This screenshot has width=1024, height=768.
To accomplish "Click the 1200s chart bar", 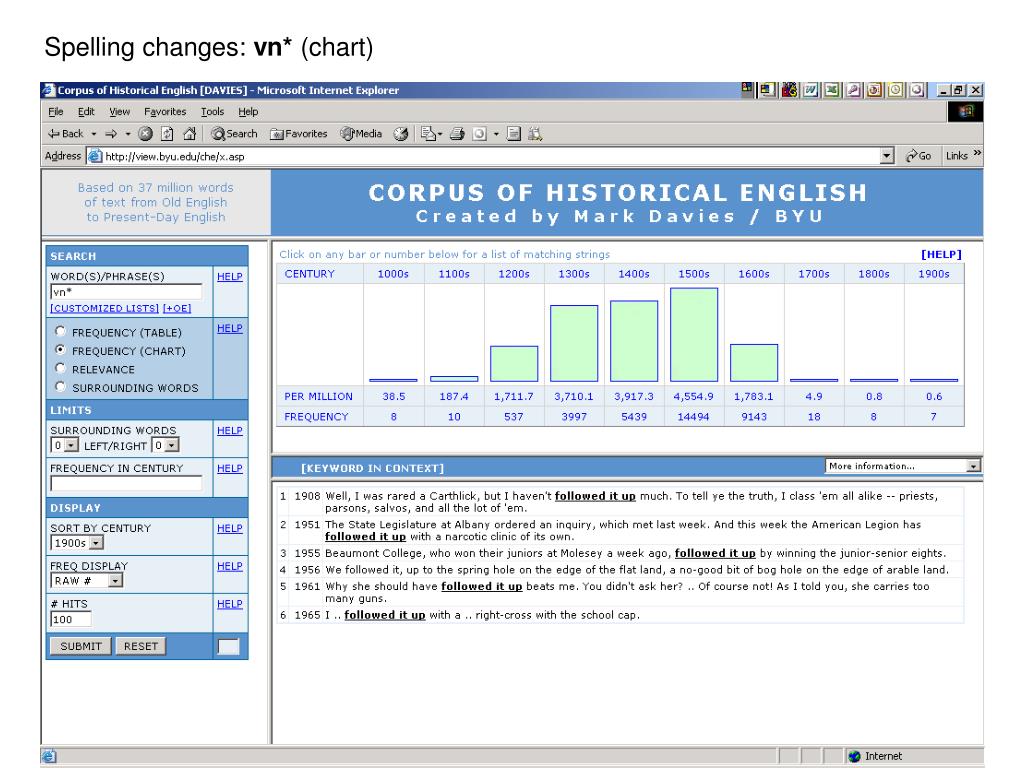I will (x=514, y=364).
